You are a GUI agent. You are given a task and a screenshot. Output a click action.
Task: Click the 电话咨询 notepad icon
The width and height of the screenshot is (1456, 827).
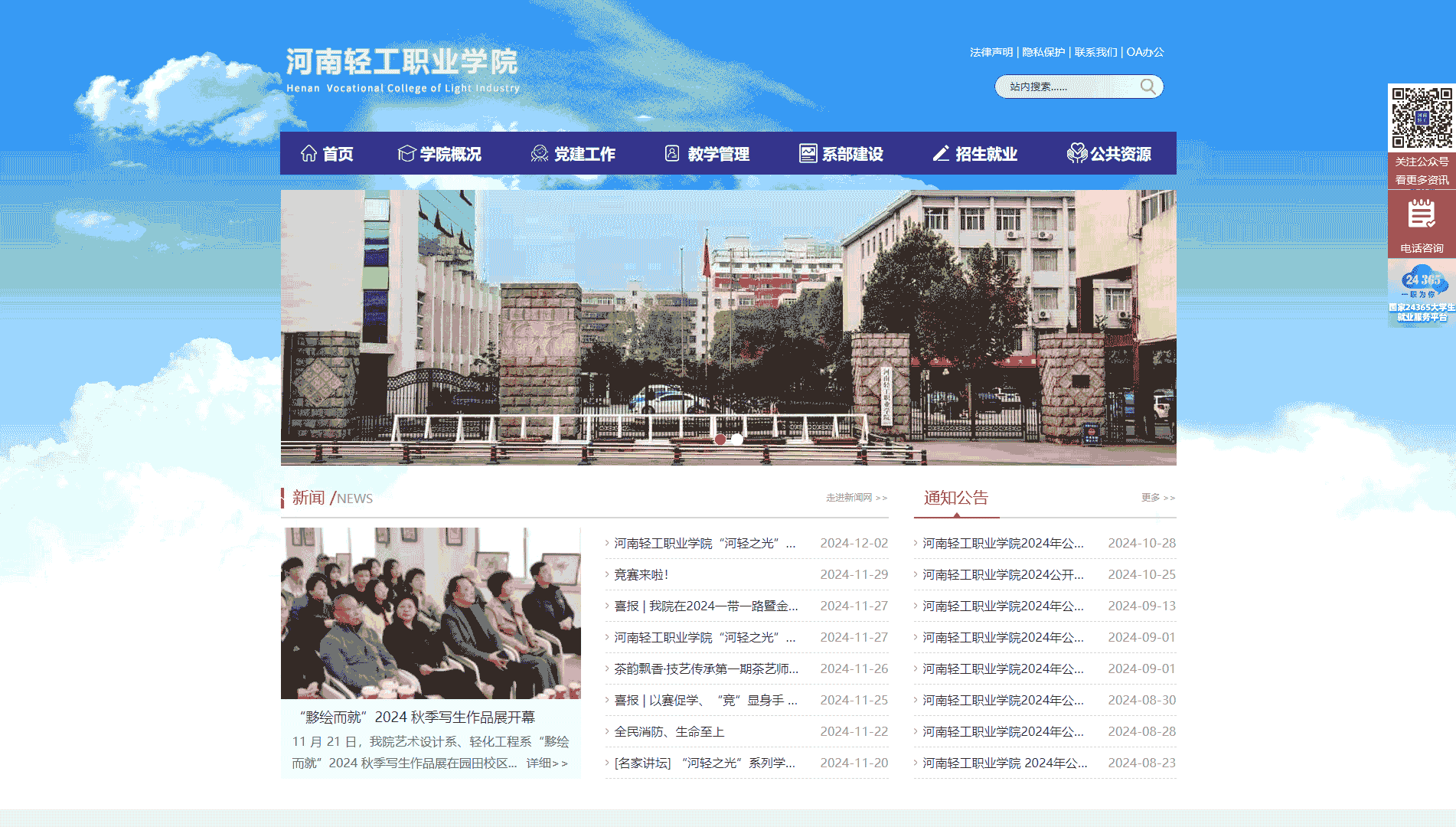(x=1422, y=214)
